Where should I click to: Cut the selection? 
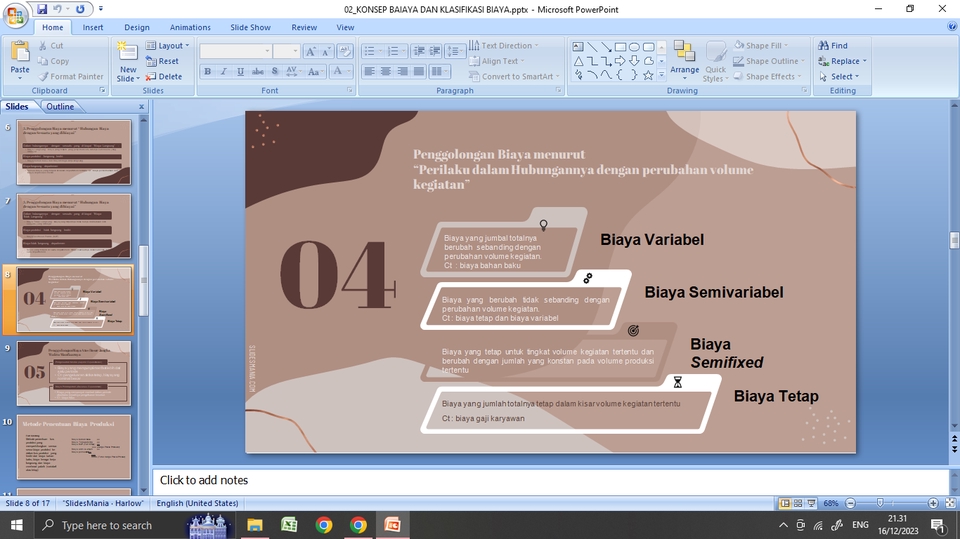(51, 45)
